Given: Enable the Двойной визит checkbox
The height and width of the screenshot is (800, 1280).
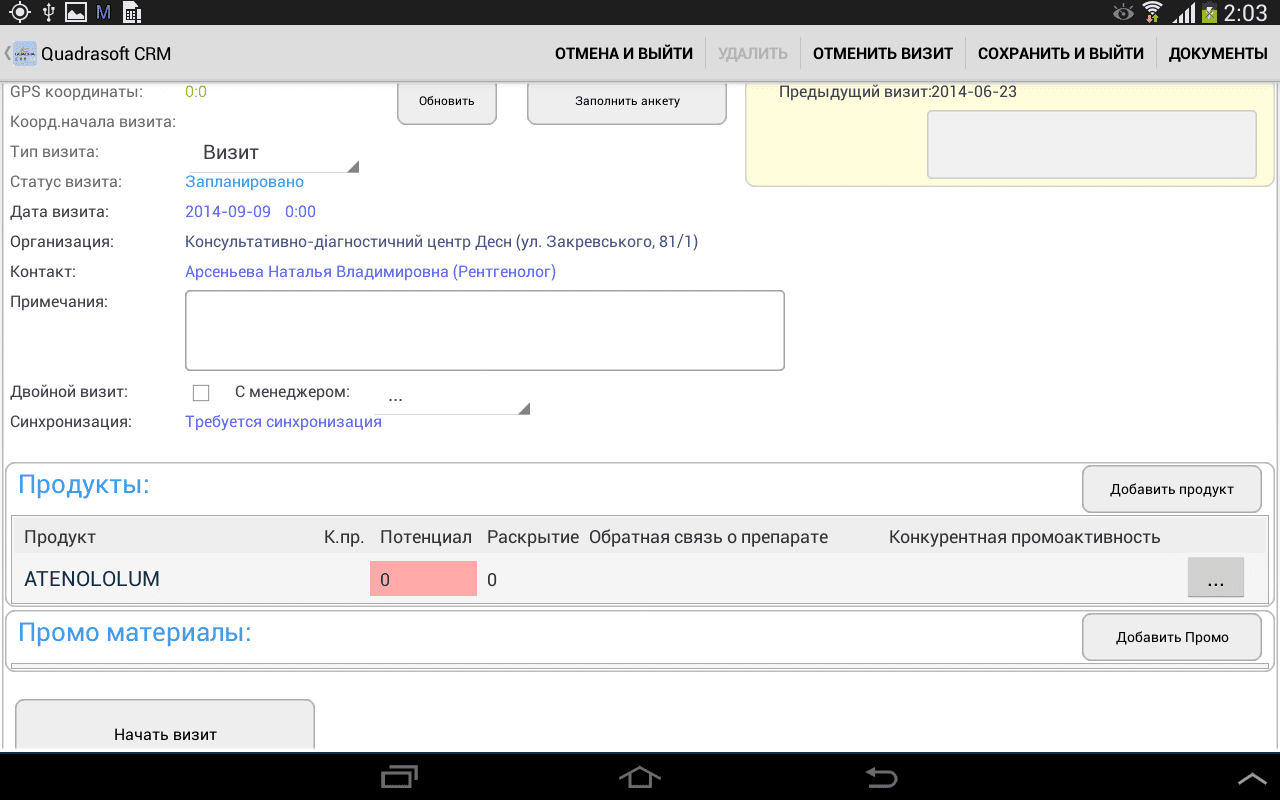Looking at the screenshot, I should [201, 393].
